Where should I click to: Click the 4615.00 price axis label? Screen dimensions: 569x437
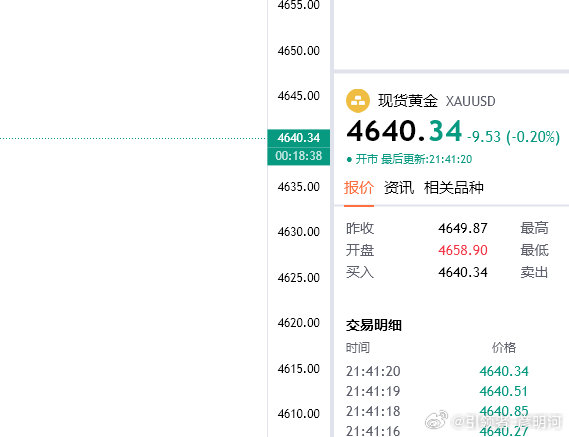coord(299,369)
